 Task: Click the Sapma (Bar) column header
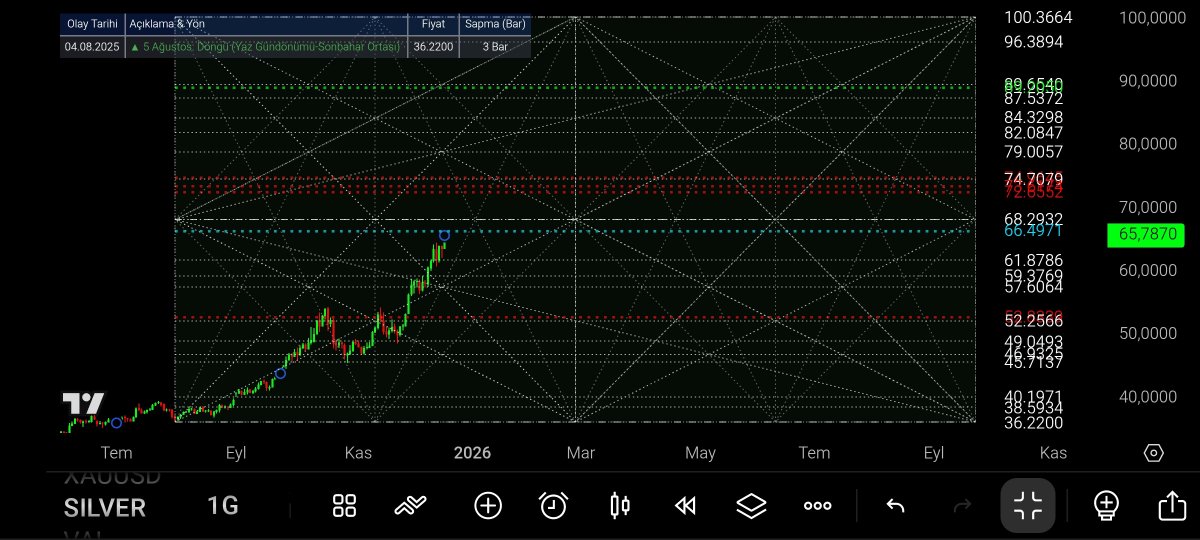pos(494,23)
